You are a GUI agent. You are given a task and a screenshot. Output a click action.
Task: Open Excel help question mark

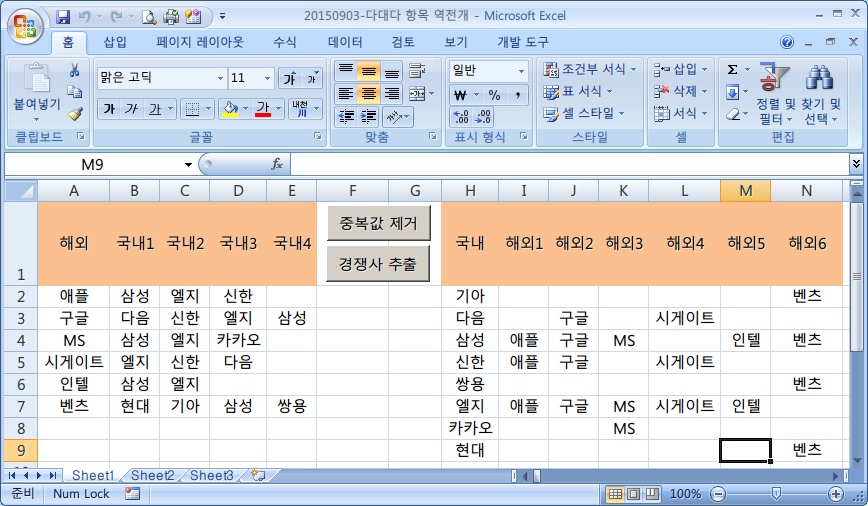[x=787, y=42]
